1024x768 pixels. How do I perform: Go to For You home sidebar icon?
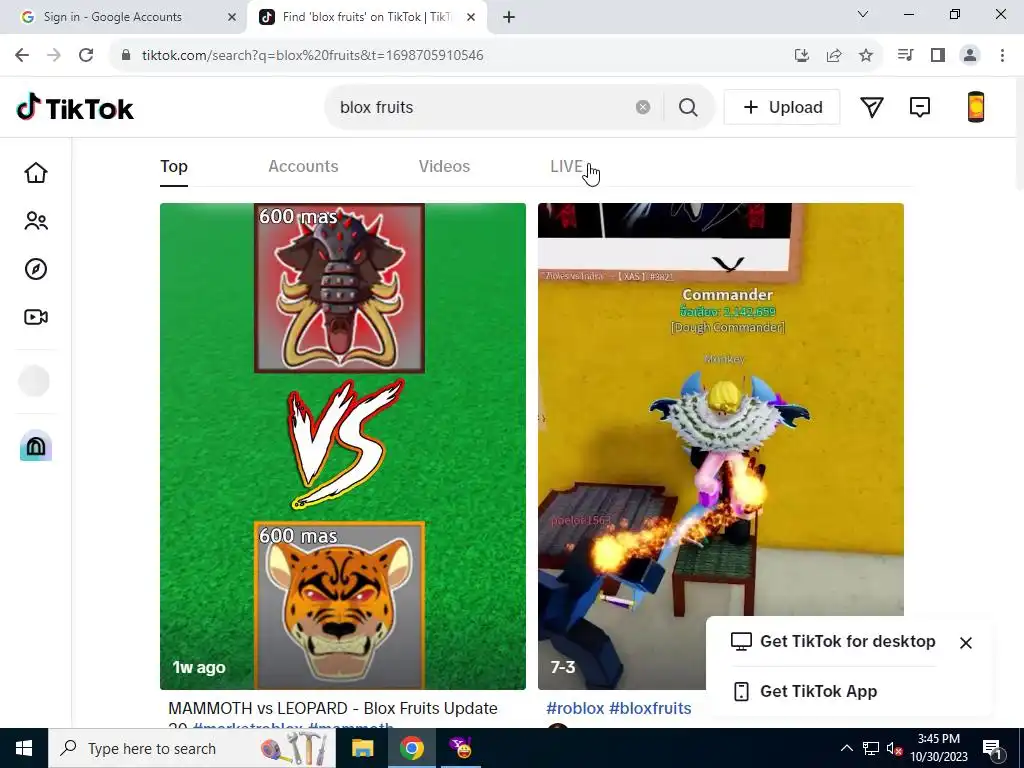click(x=36, y=173)
